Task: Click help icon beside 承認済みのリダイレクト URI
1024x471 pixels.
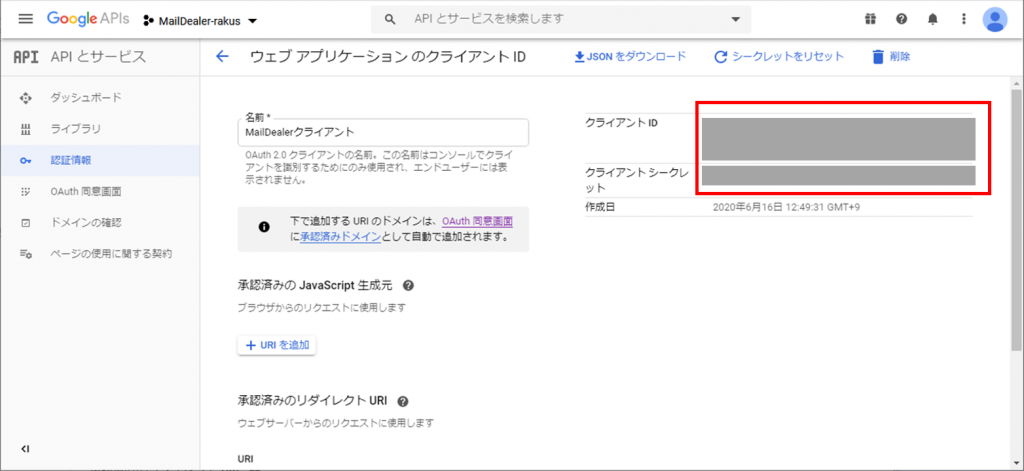Action: [x=402, y=400]
